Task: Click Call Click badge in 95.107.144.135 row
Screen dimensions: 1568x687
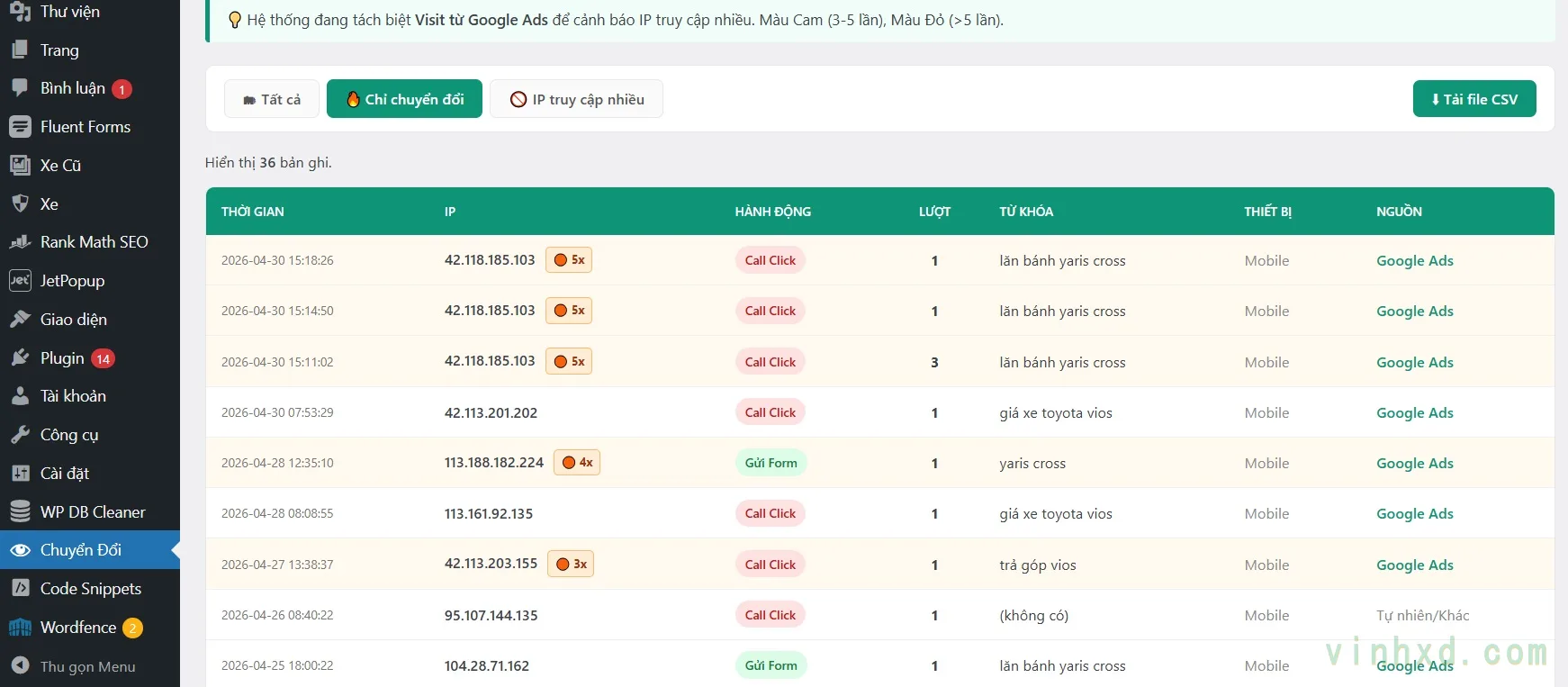Action: click(x=770, y=615)
